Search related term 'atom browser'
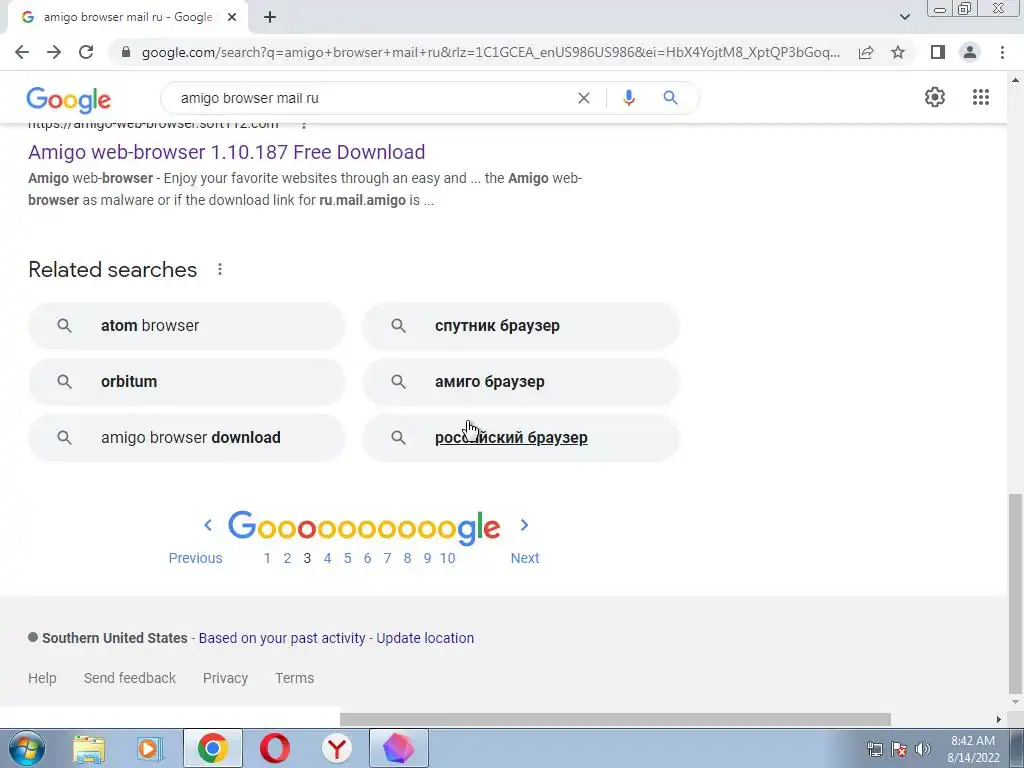Screen dimensions: 1024x768 [186, 325]
